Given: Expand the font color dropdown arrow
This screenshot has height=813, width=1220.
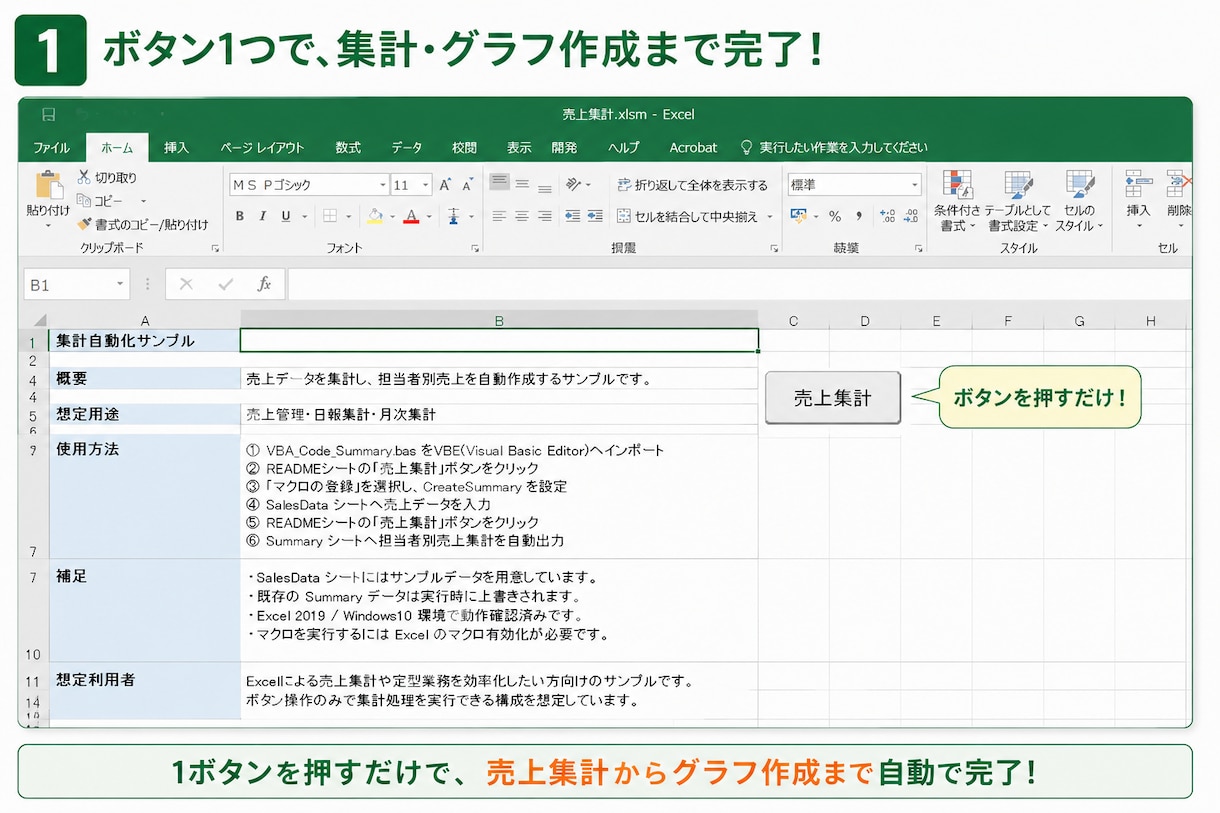Looking at the screenshot, I should (x=429, y=216).
